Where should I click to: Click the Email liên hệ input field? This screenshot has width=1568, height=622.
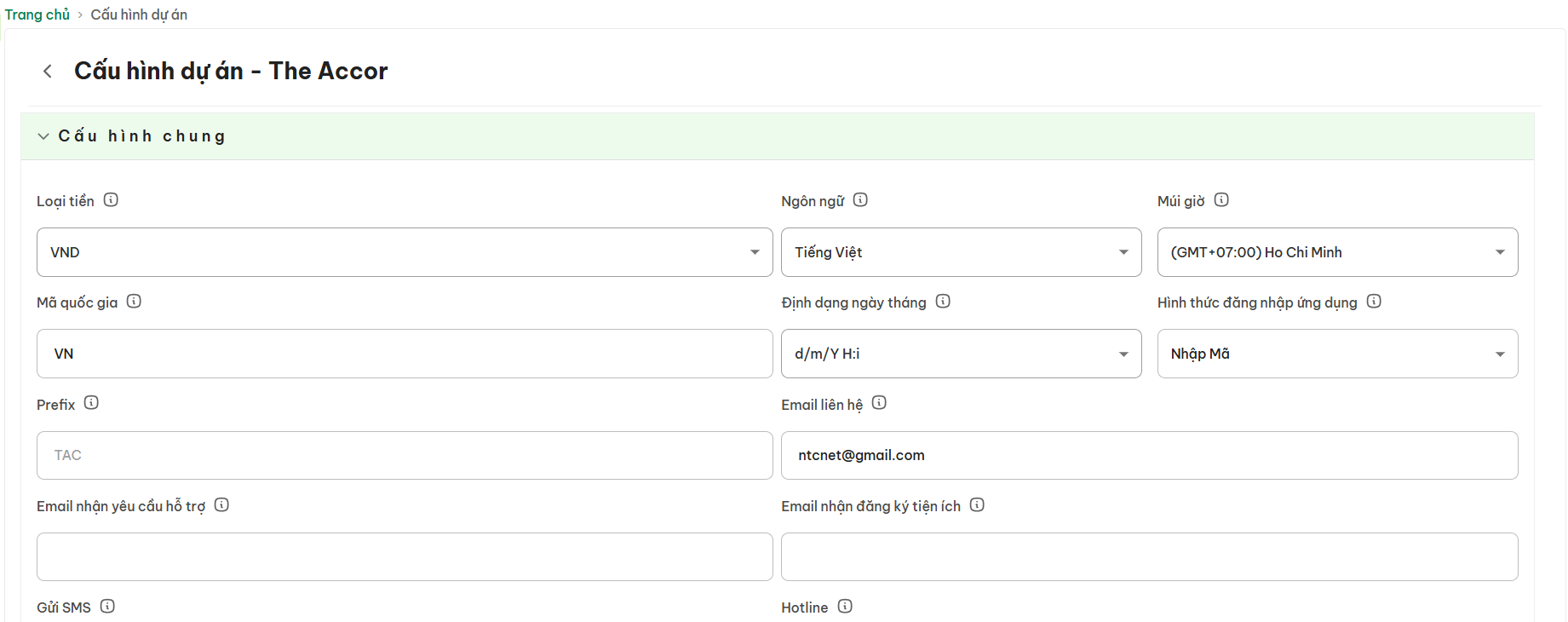(1149, 456)
